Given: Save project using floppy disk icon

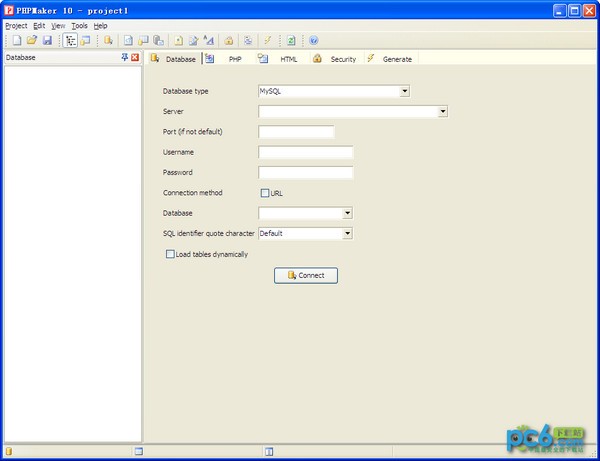Looking at the screenshot, I should click(x=47, y=40).
